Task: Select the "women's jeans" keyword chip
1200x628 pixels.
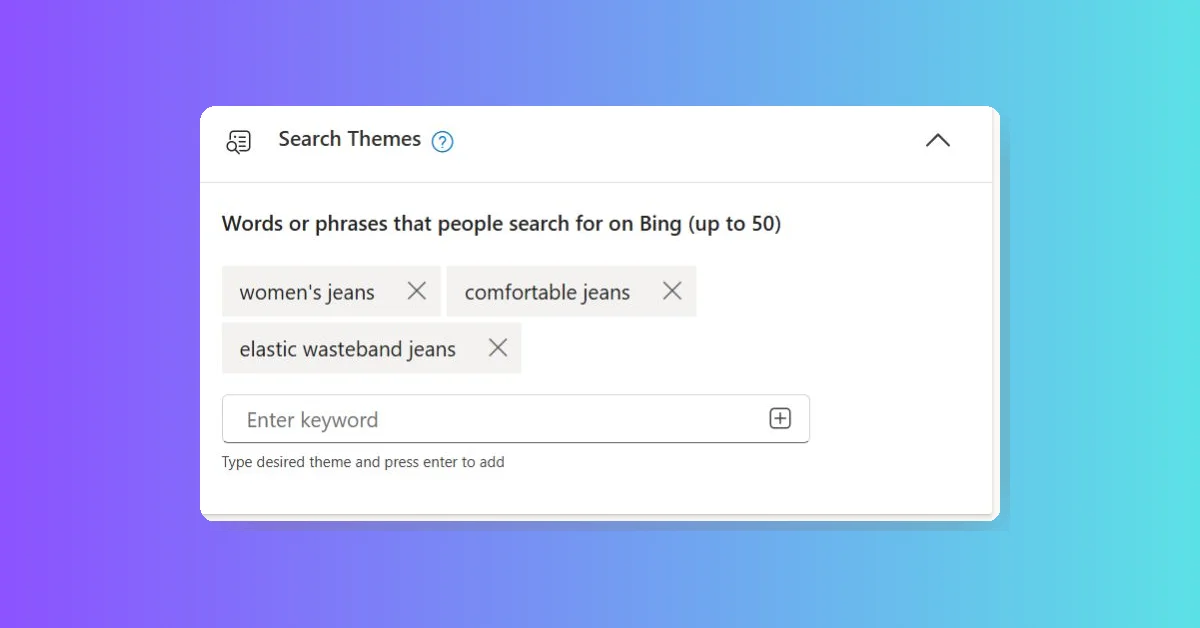Action: pos(306,291)
